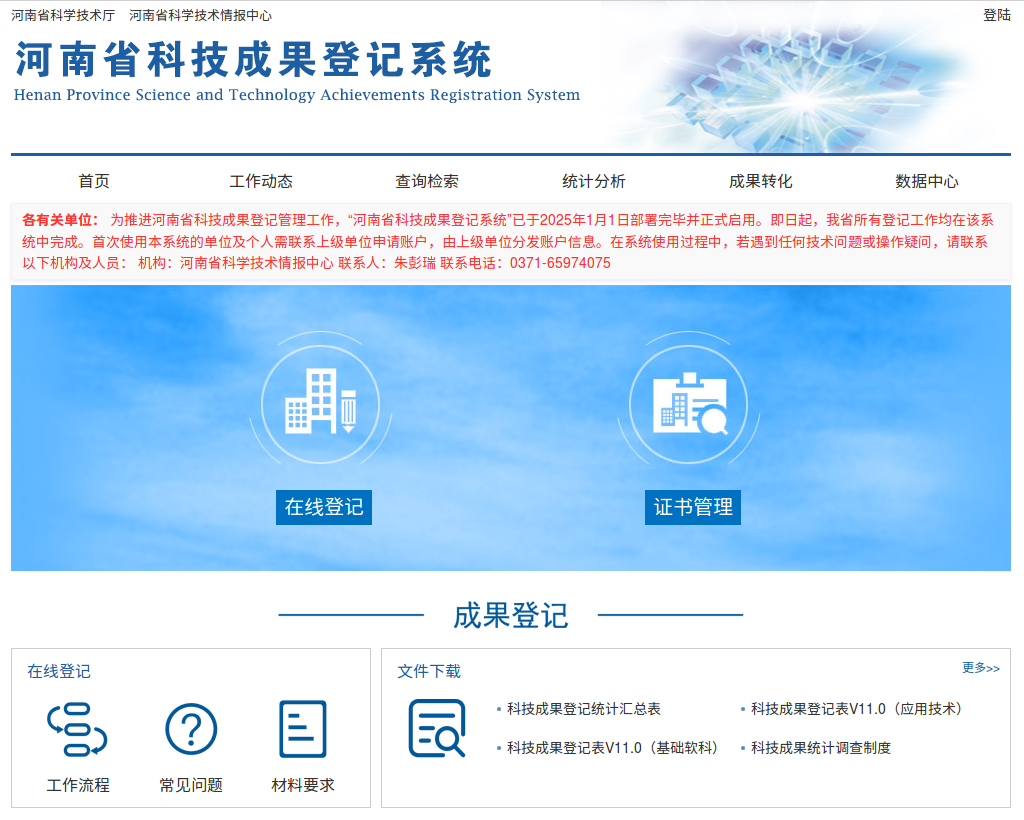1024x820 pixels.
Task: Visit the 河南省科学技术厅 top link
Action: [63, 15]
